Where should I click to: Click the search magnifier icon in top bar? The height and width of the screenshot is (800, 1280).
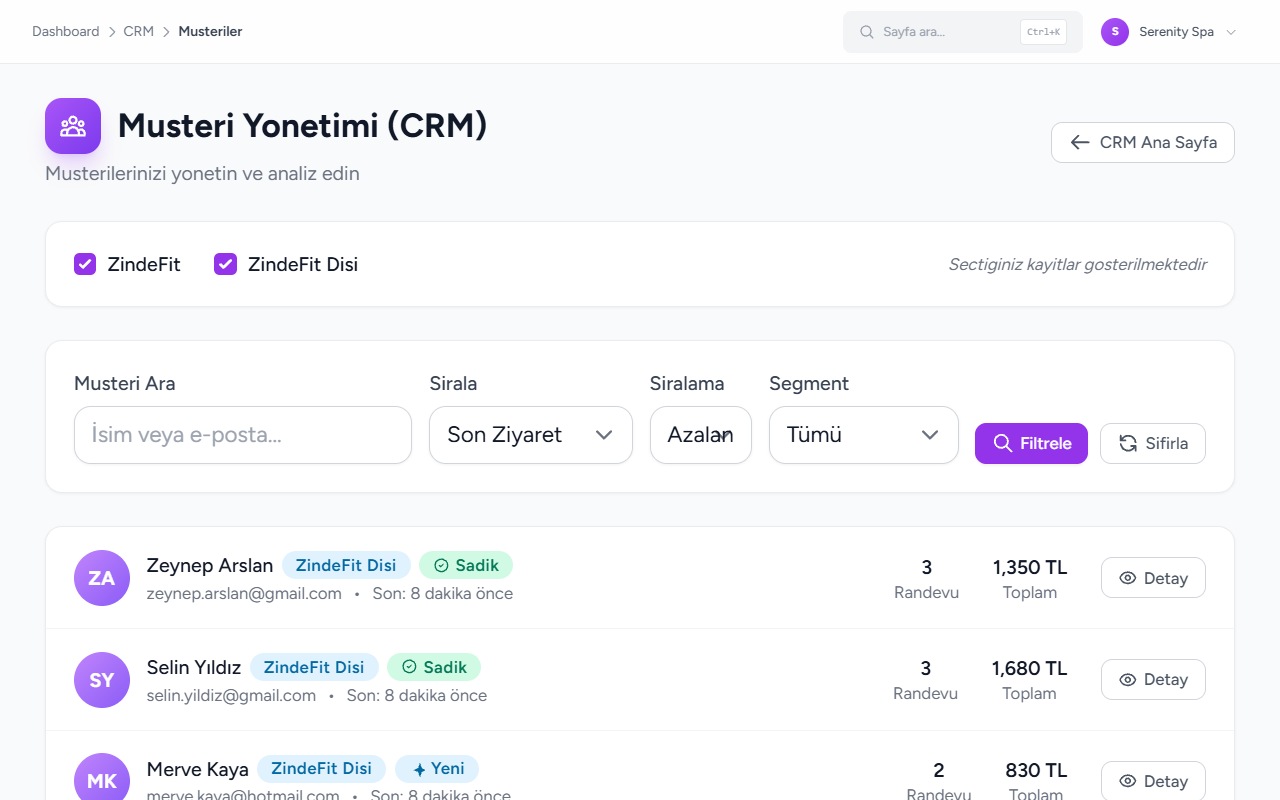867,32
